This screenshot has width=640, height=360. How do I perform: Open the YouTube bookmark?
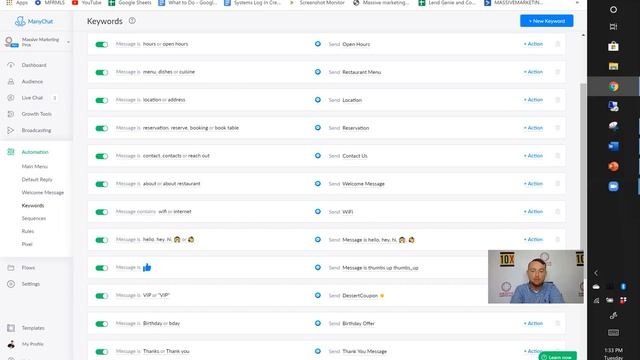click(x=87, y=2)
